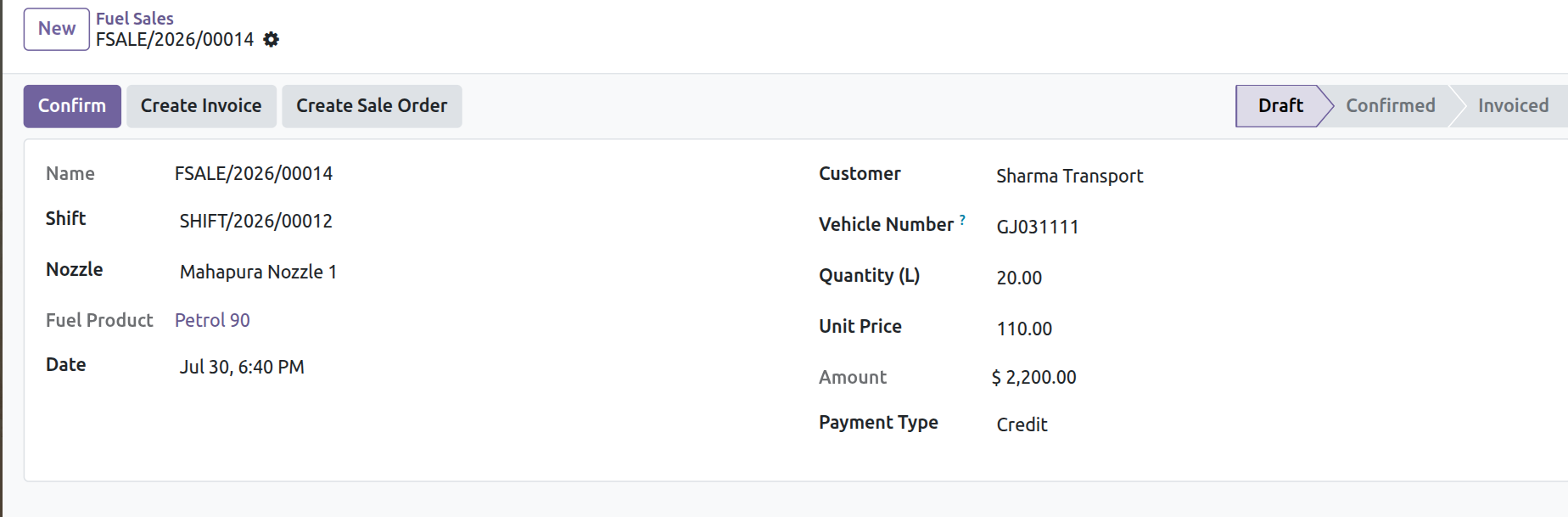Click the Fuel Product label
Viewport: 1568px width, 517px height.
tap(99, 320)
